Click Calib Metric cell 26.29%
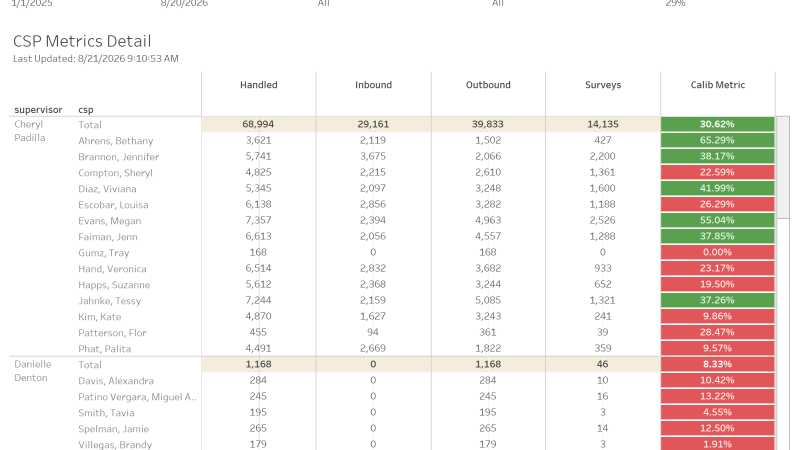This screenshot has height=450, width=800. [717, 204]
